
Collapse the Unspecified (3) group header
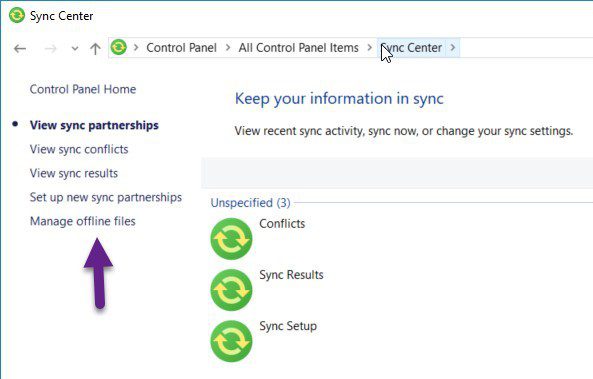pos(250,203)
